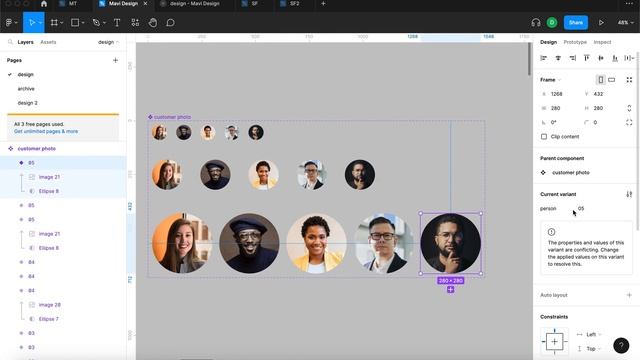Open the person variant value 05 dropdown
This screenshot has height=360, width=640.
pyautogui.click(x=581, y=209)
